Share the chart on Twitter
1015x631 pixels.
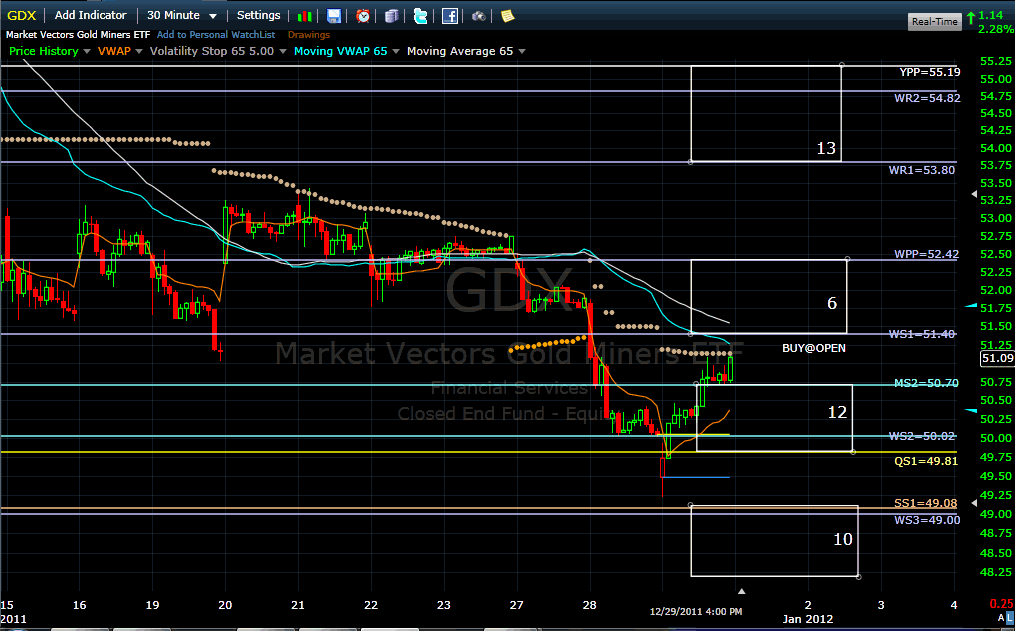tap(421, 16)
